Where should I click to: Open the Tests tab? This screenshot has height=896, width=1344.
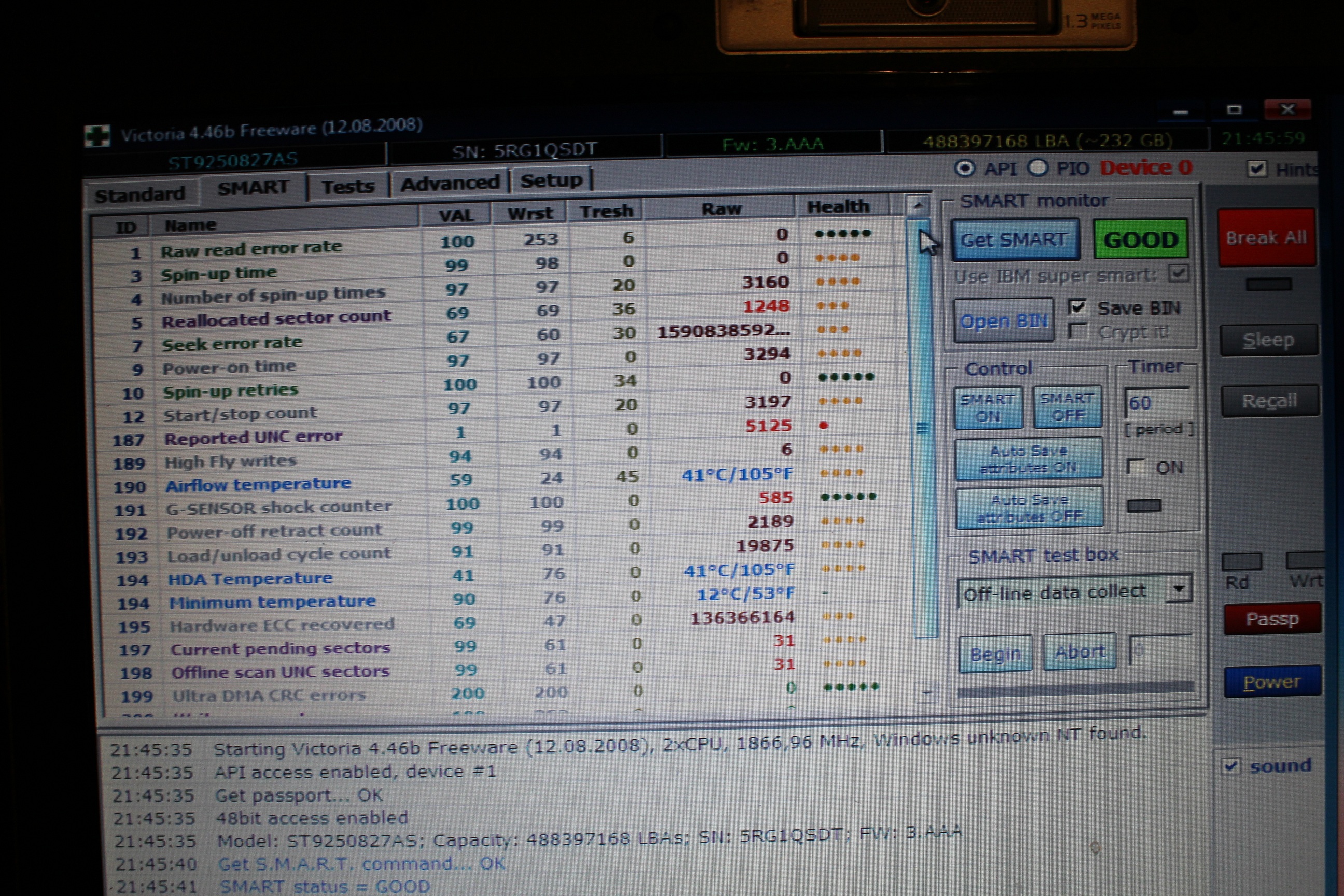click(348, 186)
